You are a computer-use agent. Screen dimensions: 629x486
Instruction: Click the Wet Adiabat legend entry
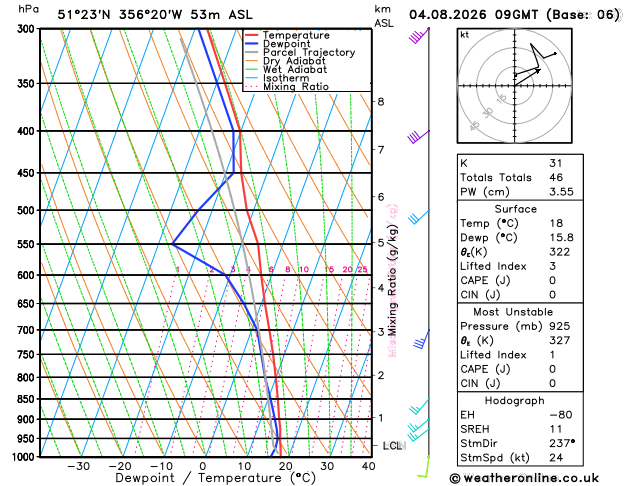pos(286,69)
